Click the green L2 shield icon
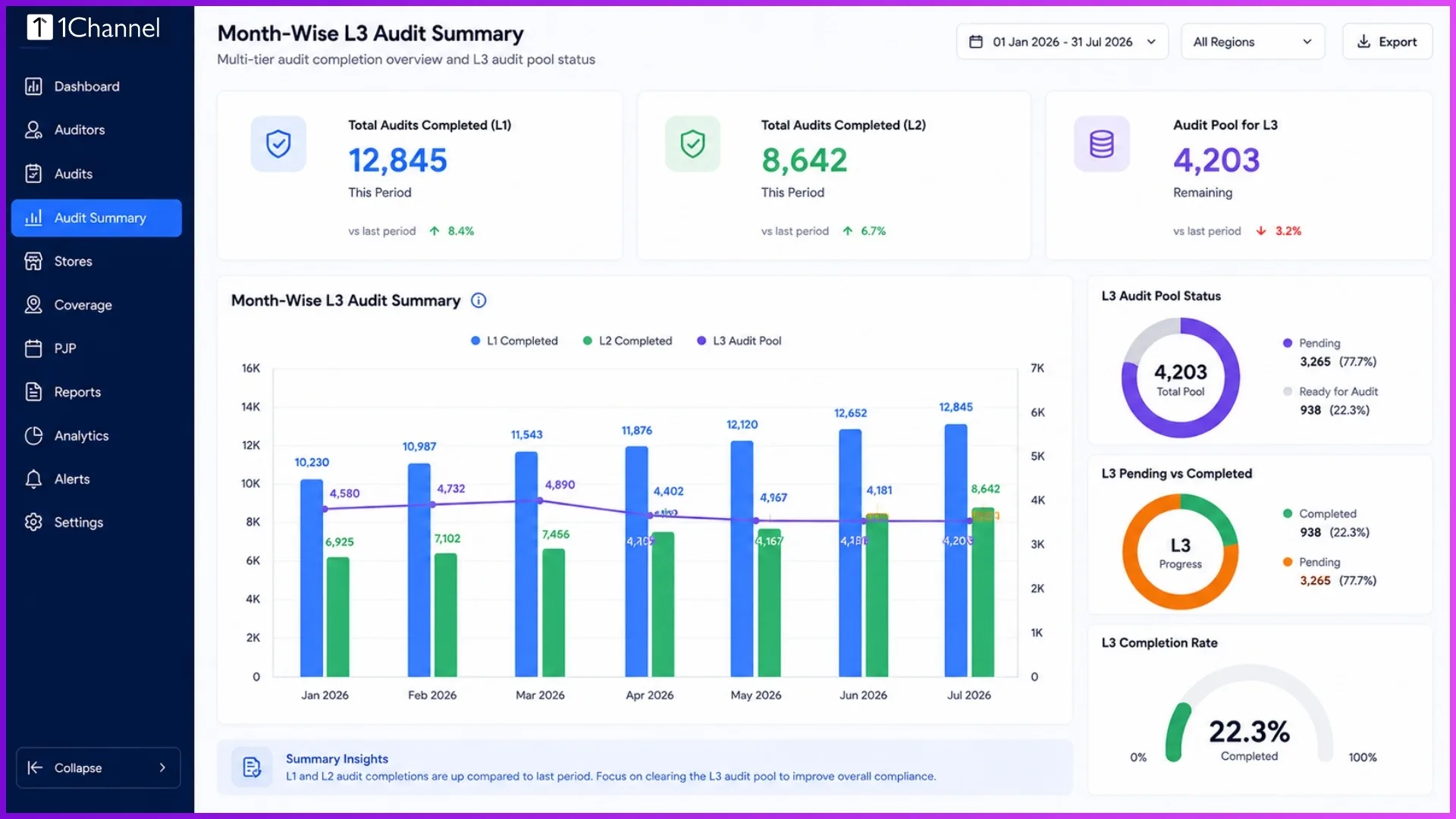This screenshot has width=1456, height=819. tap(692, 143)
